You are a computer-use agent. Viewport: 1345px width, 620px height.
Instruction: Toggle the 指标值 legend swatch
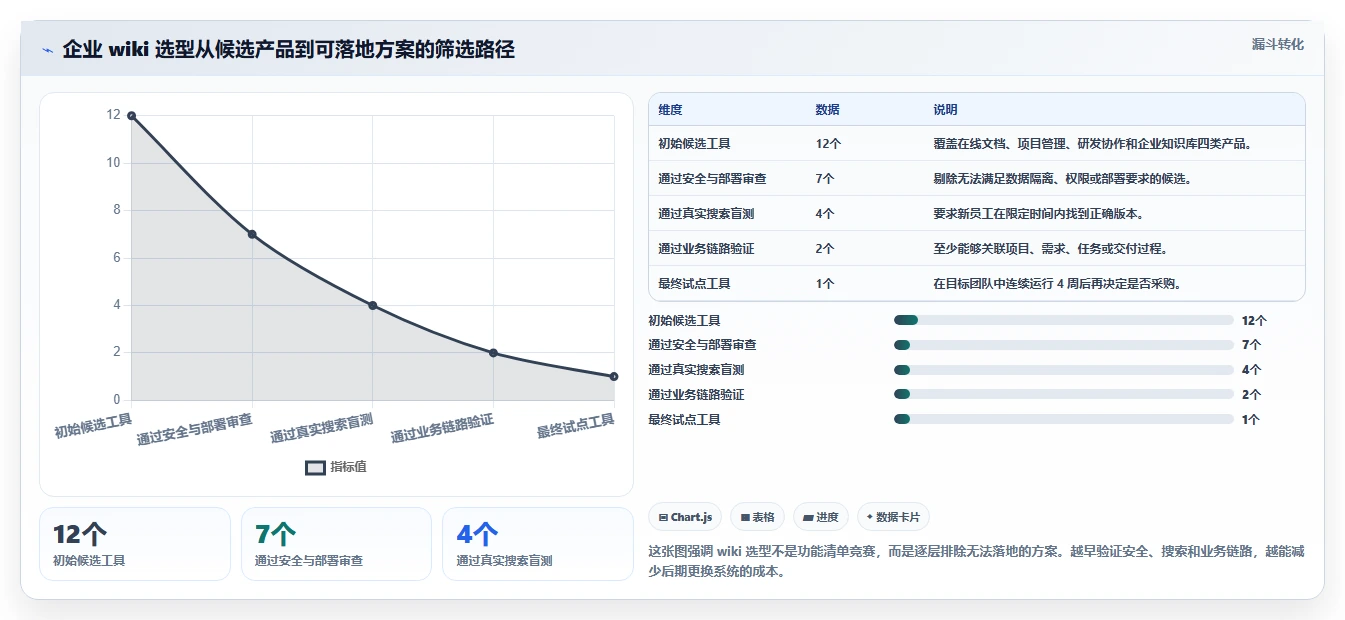click(x=315, y=467)
